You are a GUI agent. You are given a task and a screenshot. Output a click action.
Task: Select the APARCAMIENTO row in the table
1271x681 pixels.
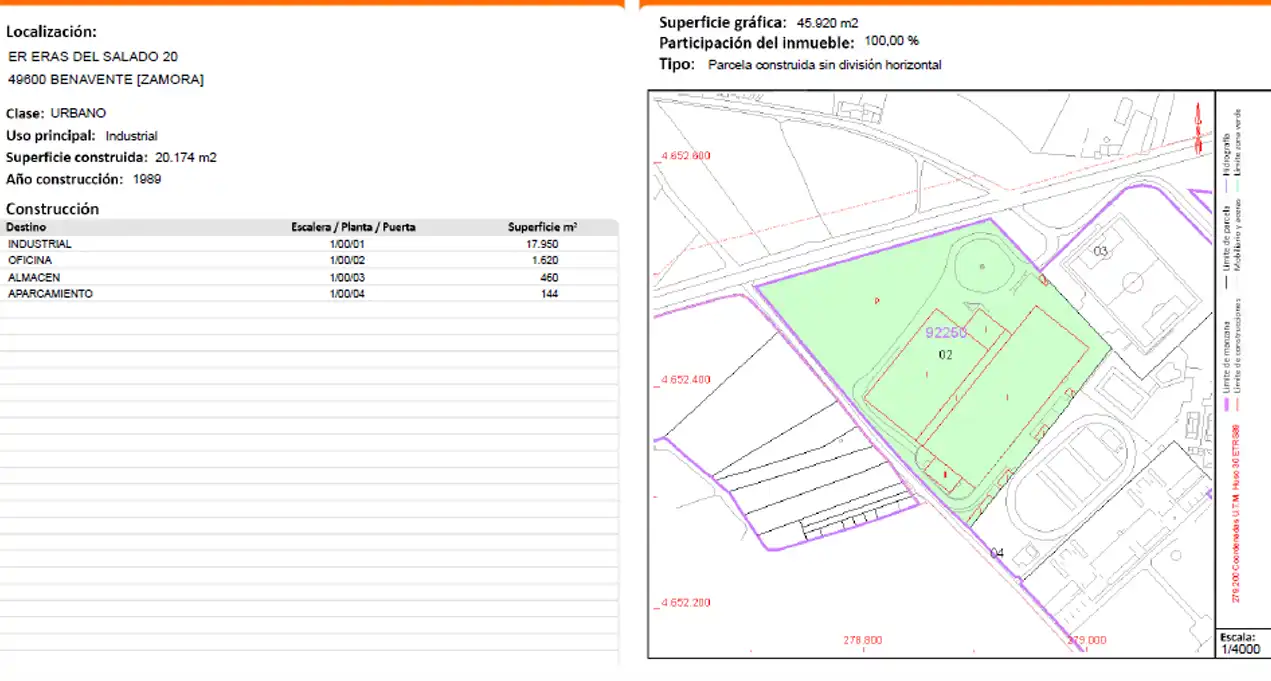point(309,294)
